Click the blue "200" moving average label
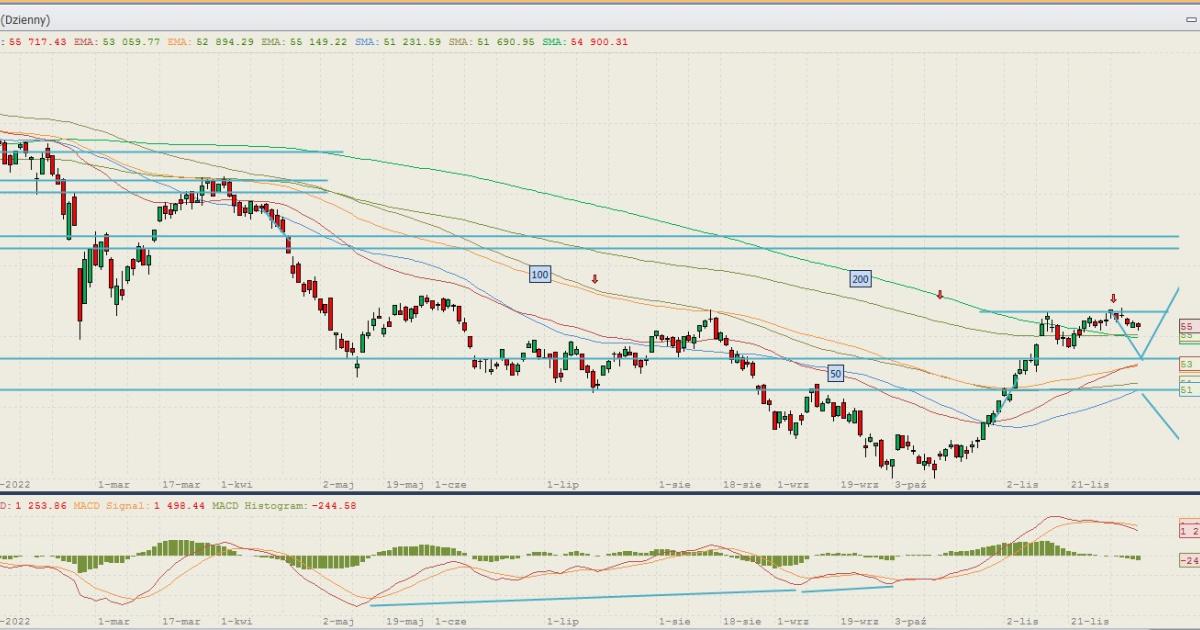The width and height of the screenshot is (1200, 630). coord(860,279)
